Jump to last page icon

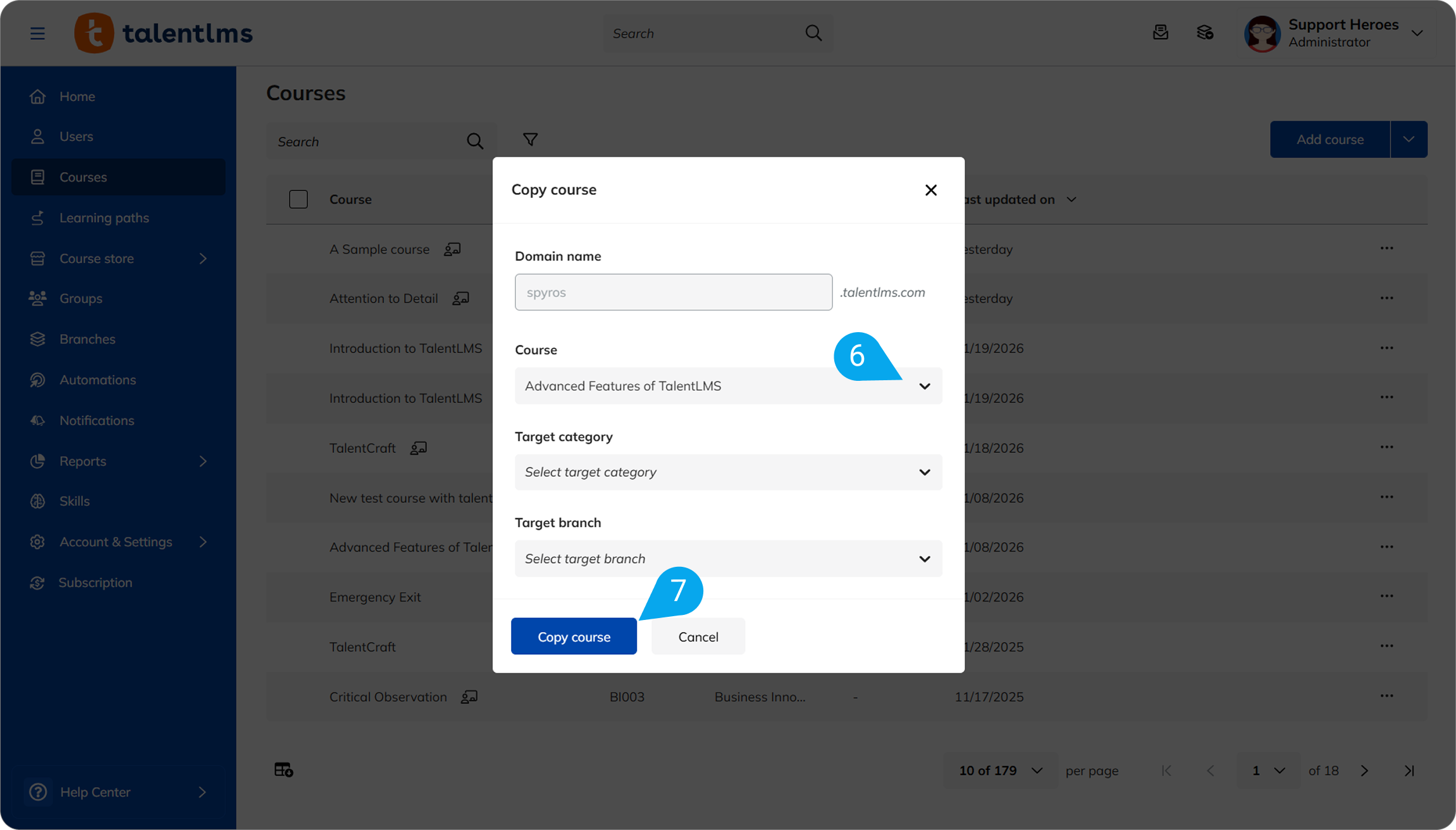click(x=1409, y=771)
